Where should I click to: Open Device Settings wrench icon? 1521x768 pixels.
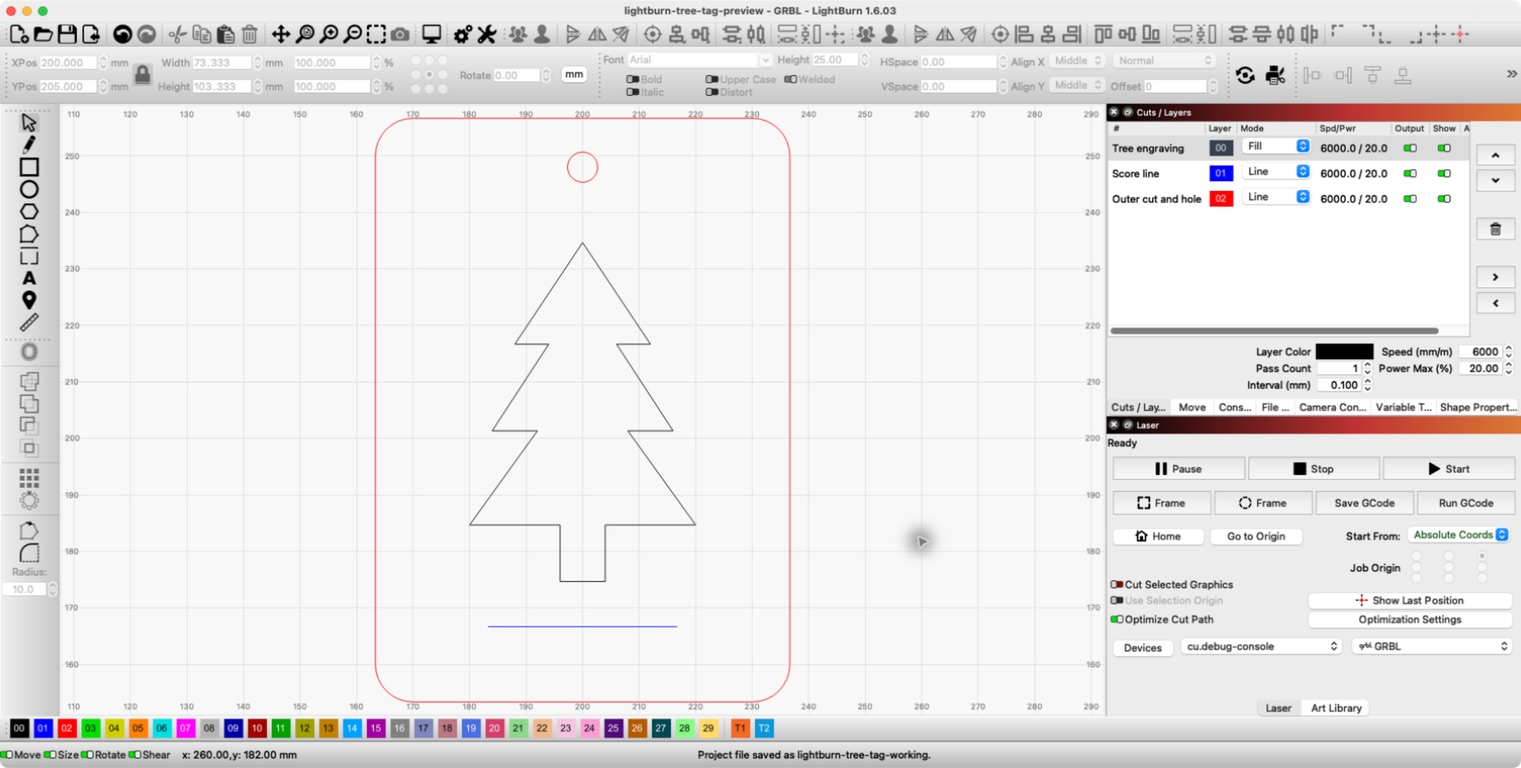click(x=487, y=34)
